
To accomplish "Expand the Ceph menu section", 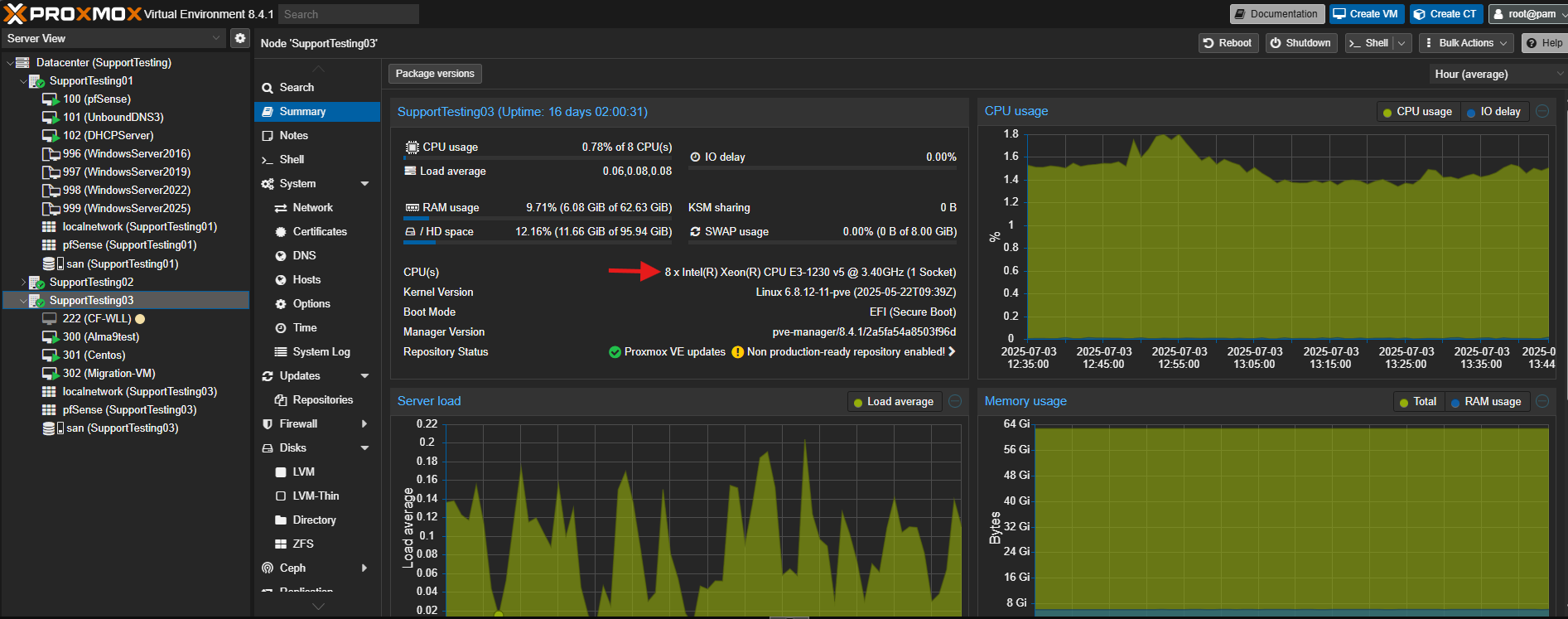I will [364, 568].
